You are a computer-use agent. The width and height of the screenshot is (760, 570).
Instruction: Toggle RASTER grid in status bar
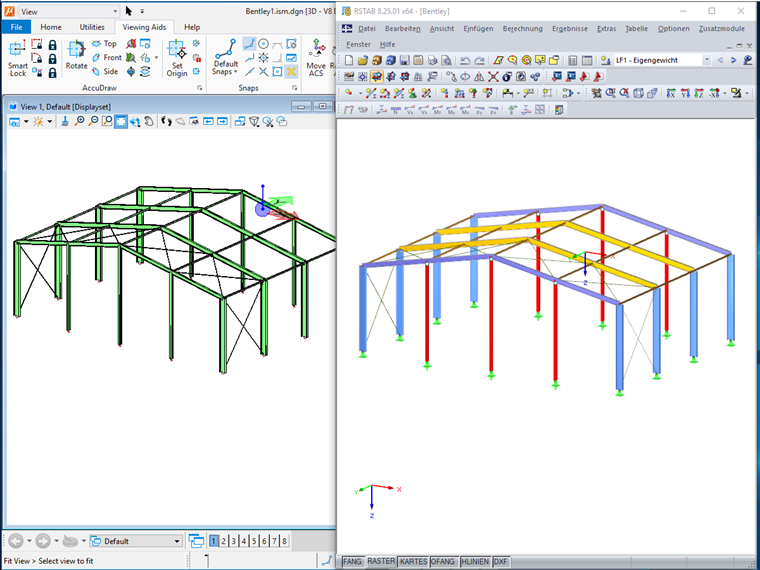click(x=380, y=561)
